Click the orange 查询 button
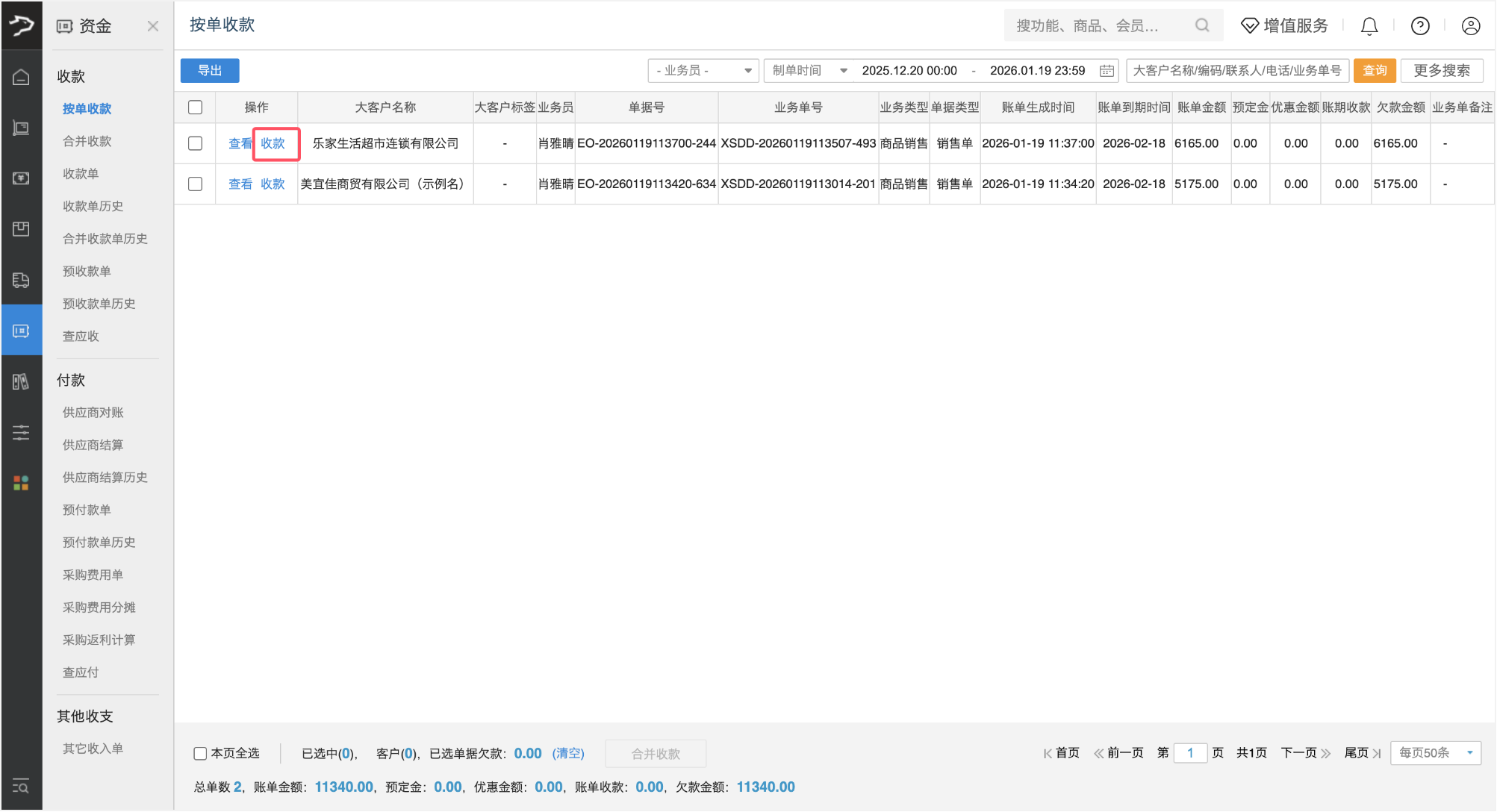The image size is (1497, 812). pyautogui.click(x=1374, y=71)
